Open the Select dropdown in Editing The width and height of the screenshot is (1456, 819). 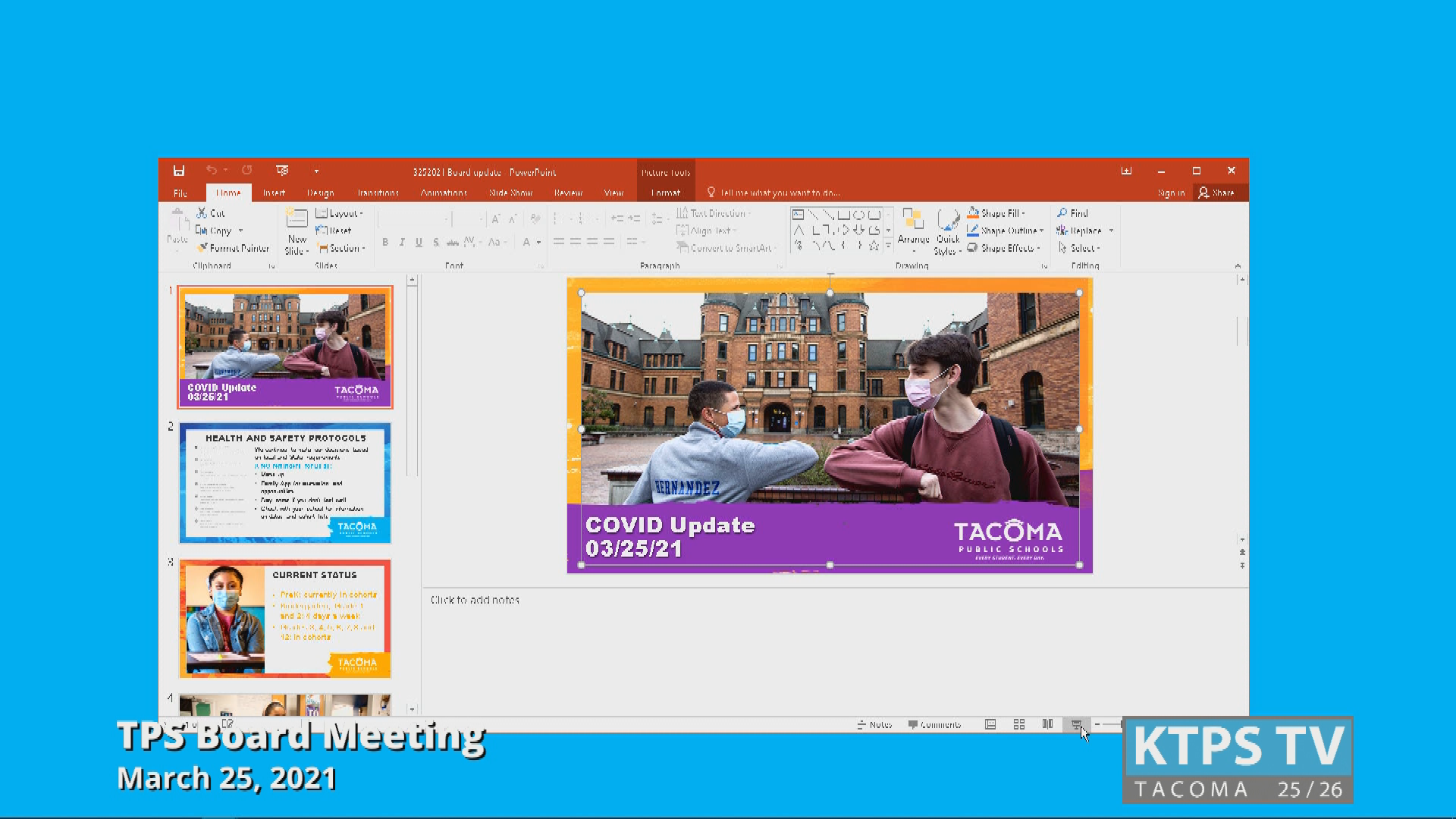[1078, 248]
